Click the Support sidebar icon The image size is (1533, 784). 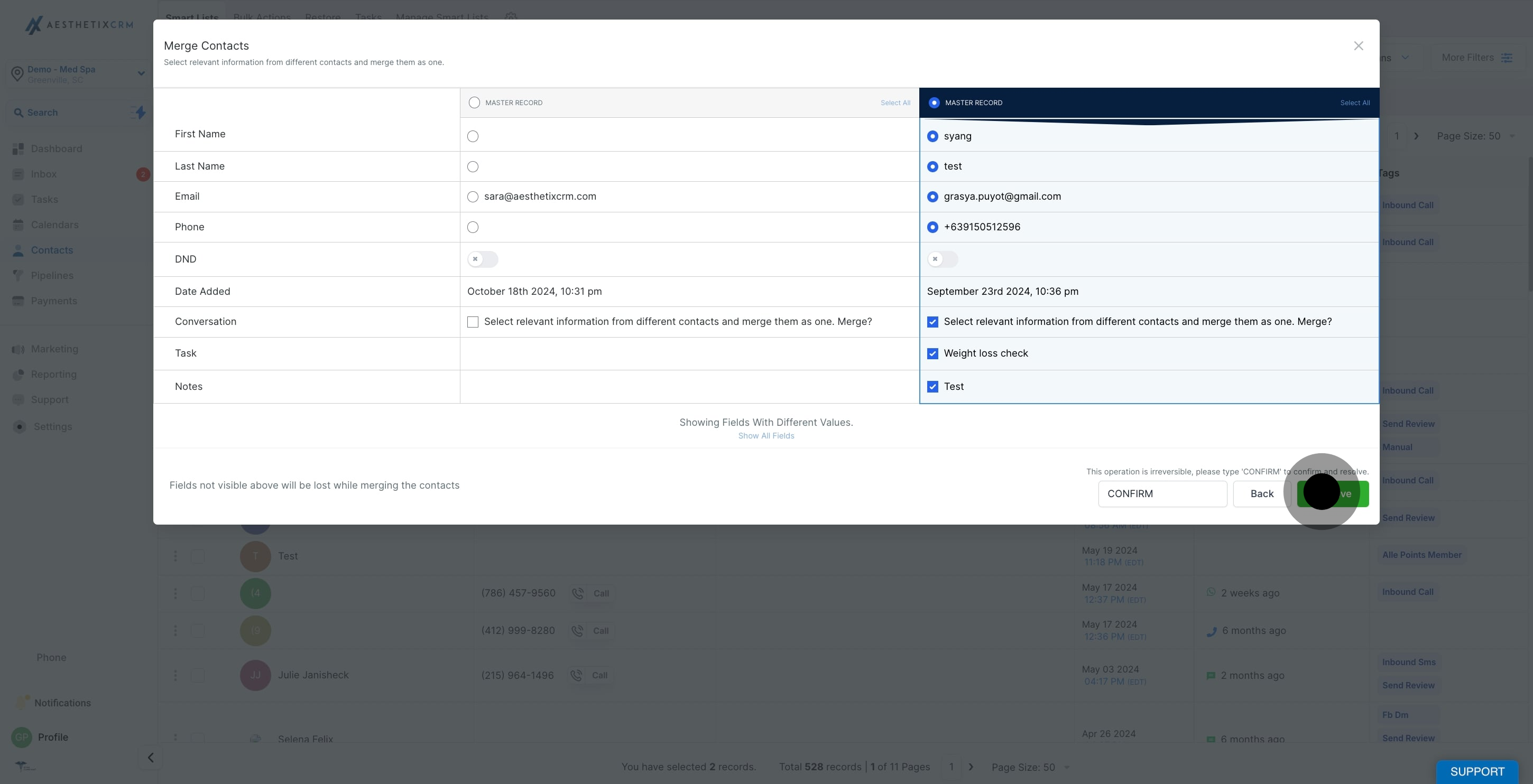(x=19, y=400)
